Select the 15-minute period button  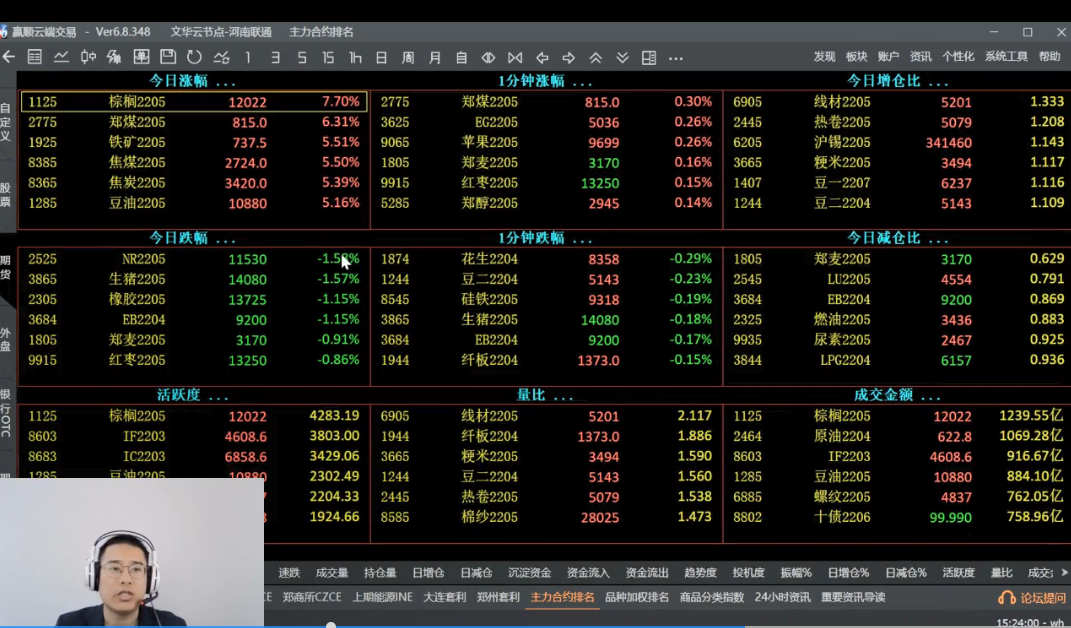pos(328,57)
